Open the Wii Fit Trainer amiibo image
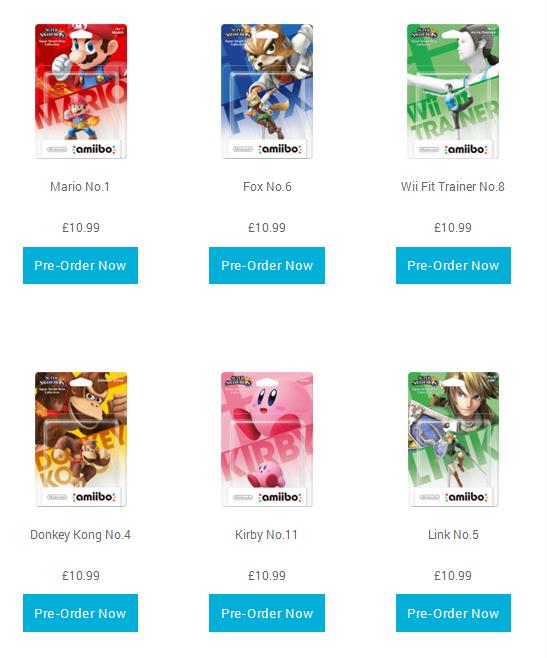This screenshot has width=547, height=658. coord(453,91)
